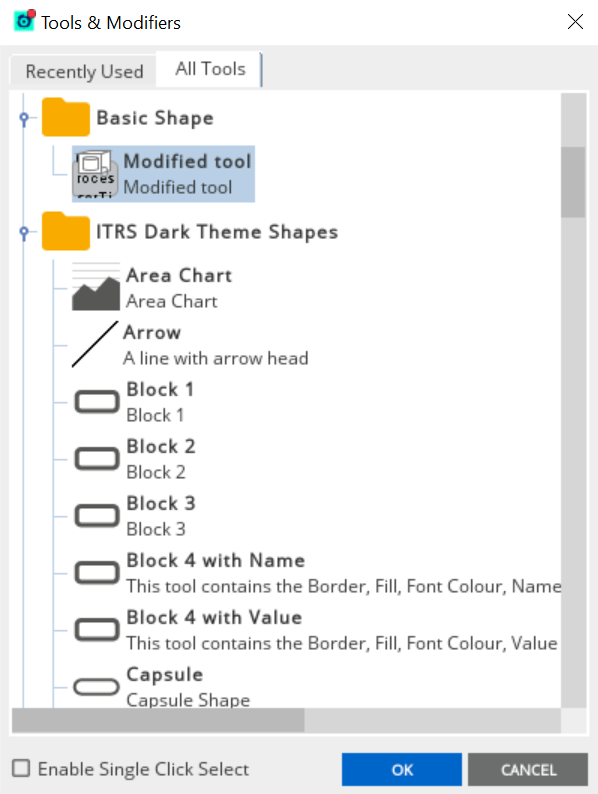The width and height of the screenshot is (598, 794).
Task: Click the Modified tool icon
Action: click(95, 174)
